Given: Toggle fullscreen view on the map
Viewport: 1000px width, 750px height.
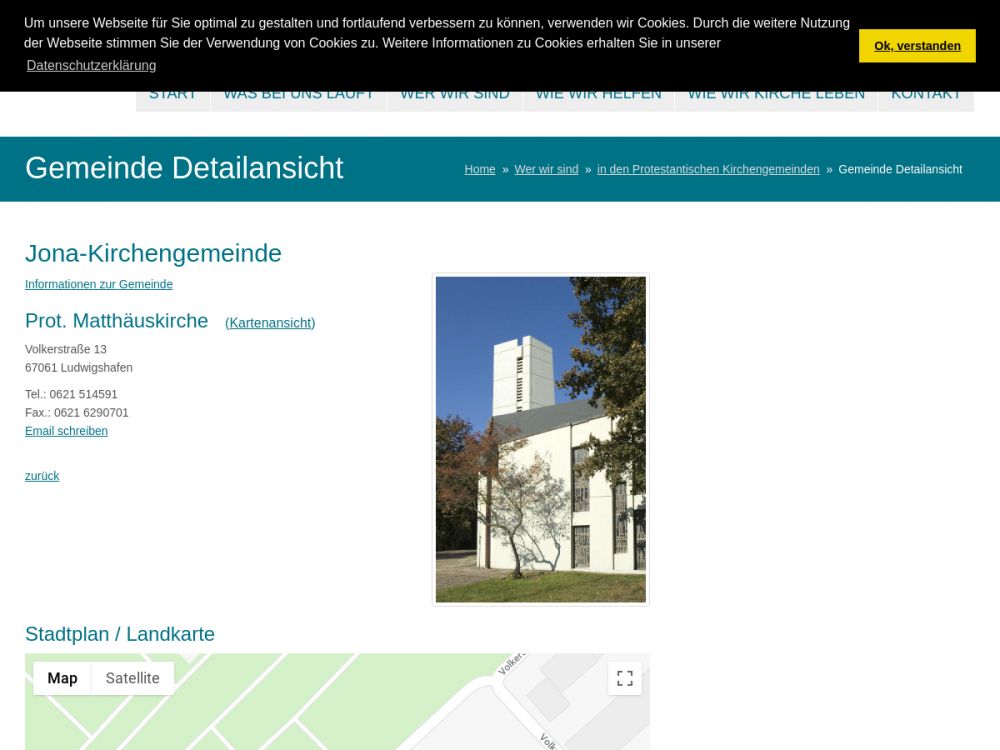Looking at the screenshot, I should (625, 678).
